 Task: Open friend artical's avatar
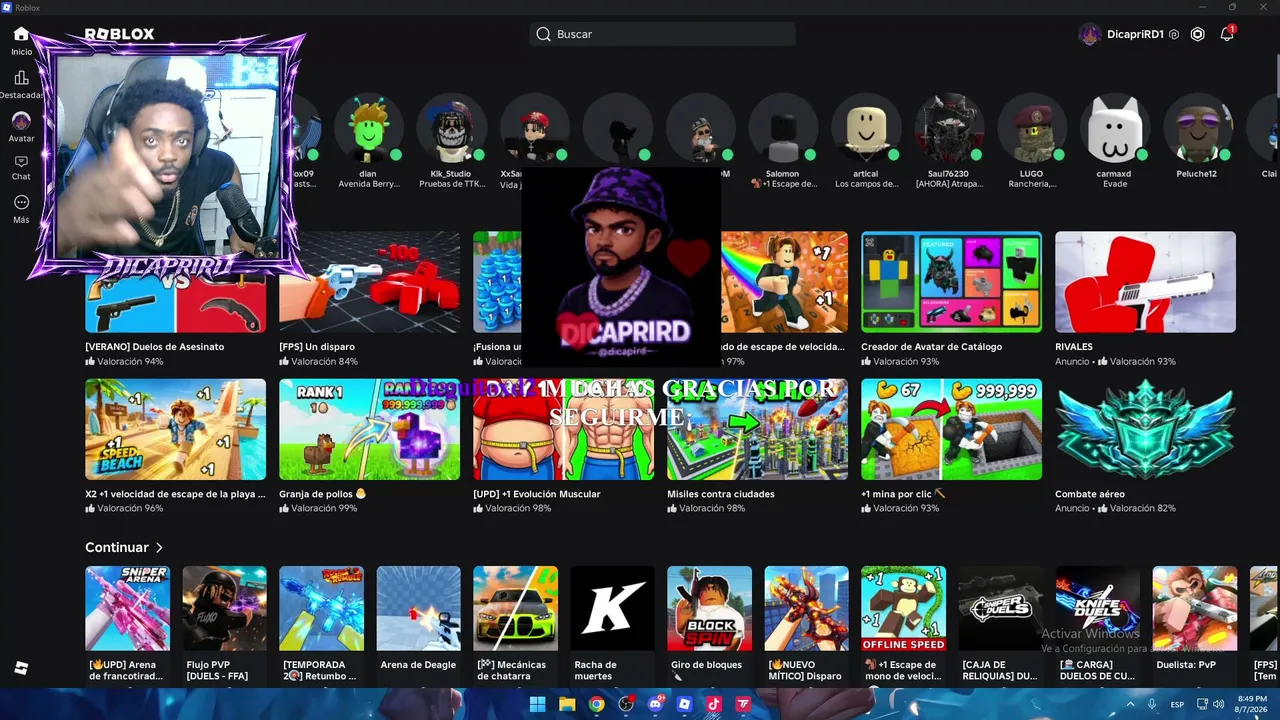866,128
